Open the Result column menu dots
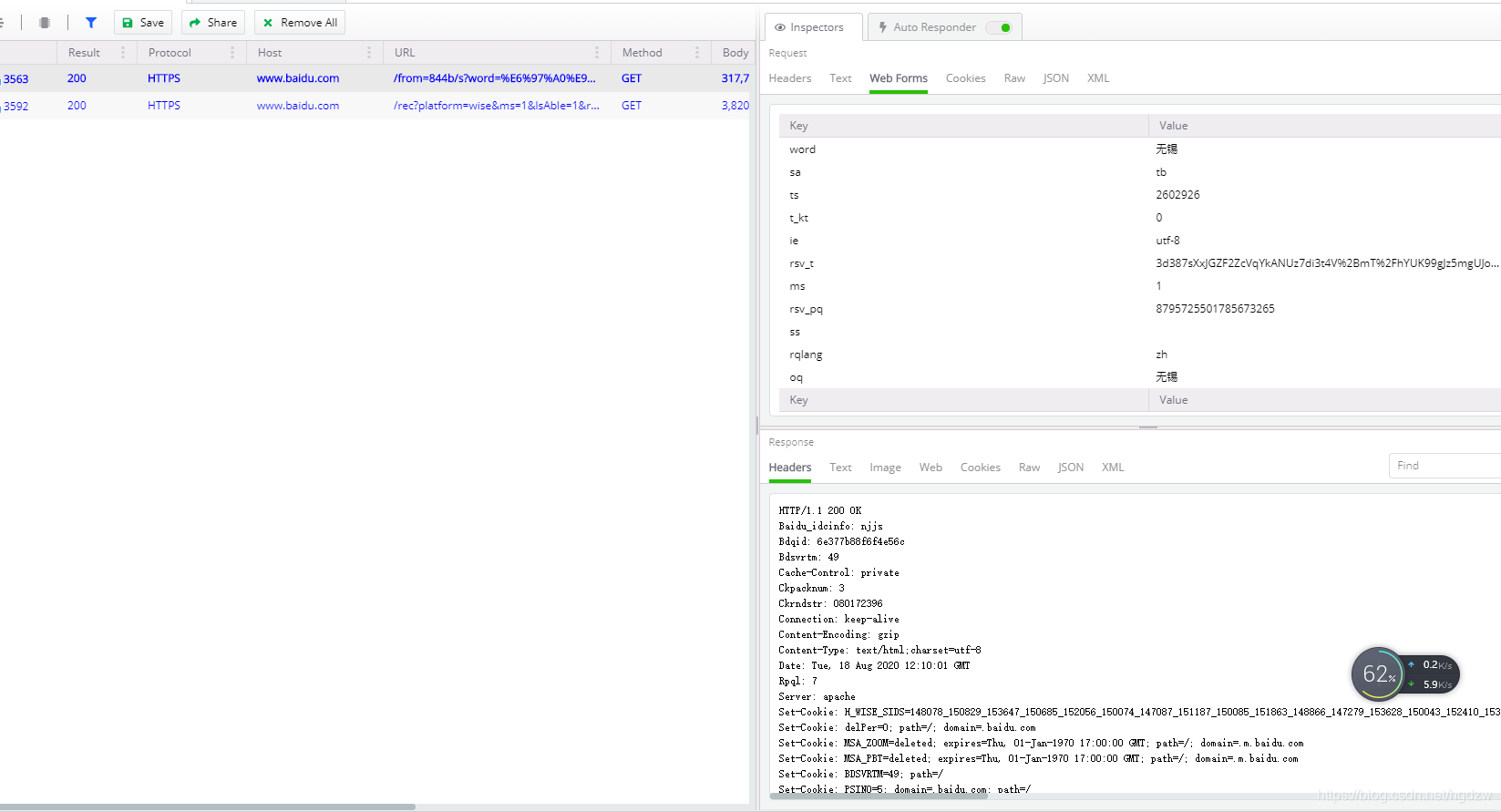The height and width of the screenshot is (812, 1501). (123, 53)
